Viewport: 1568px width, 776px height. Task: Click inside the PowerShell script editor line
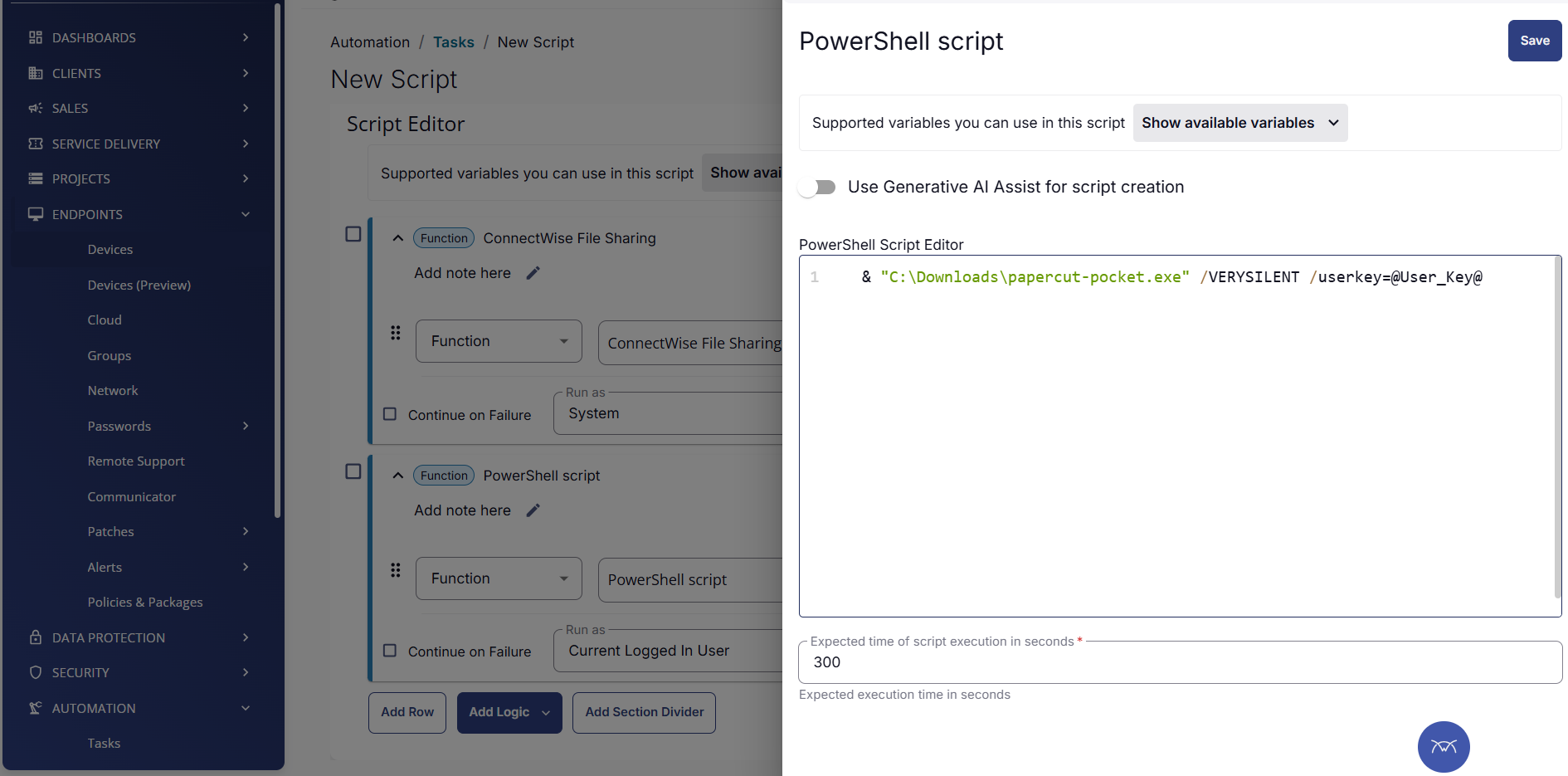point(1171,277)
